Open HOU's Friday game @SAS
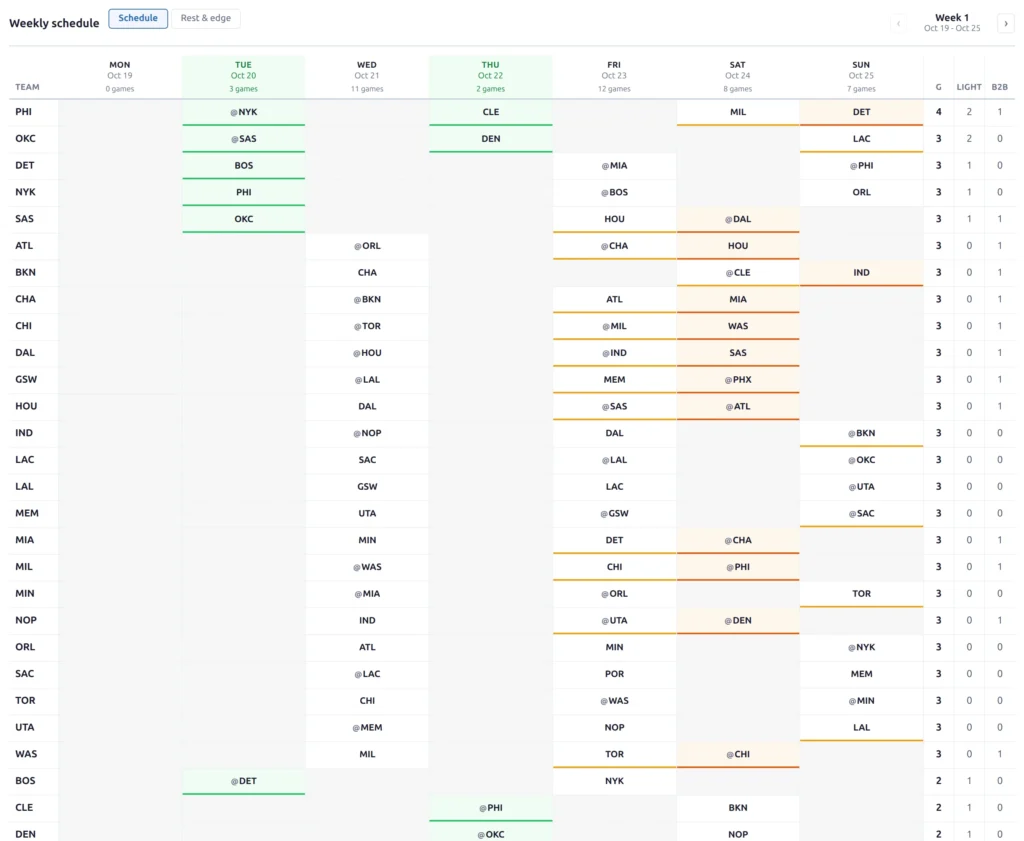The image size is (1024, 841). click(614, 407)
